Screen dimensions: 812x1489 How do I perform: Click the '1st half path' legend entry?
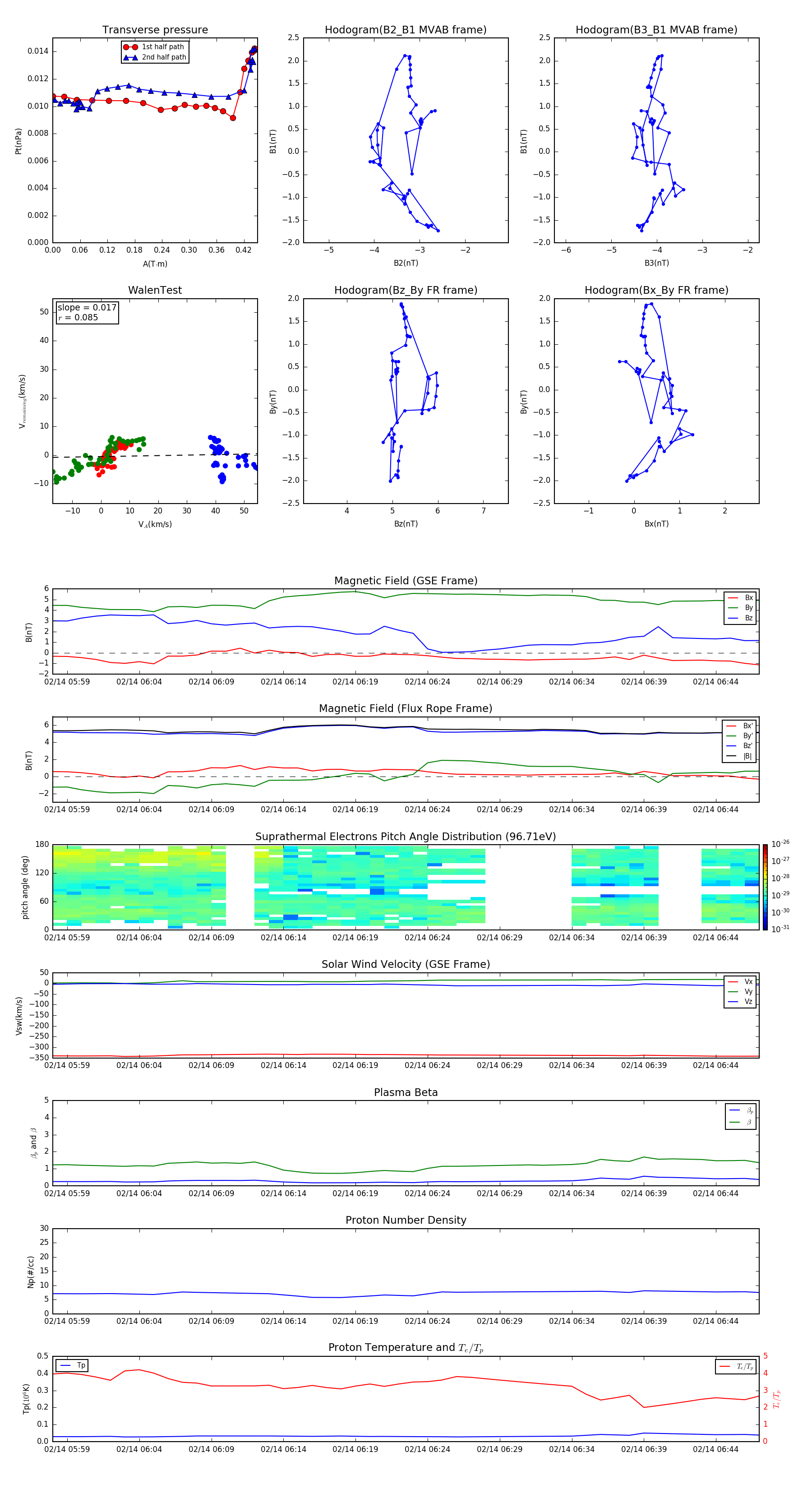tap(154, 47)
